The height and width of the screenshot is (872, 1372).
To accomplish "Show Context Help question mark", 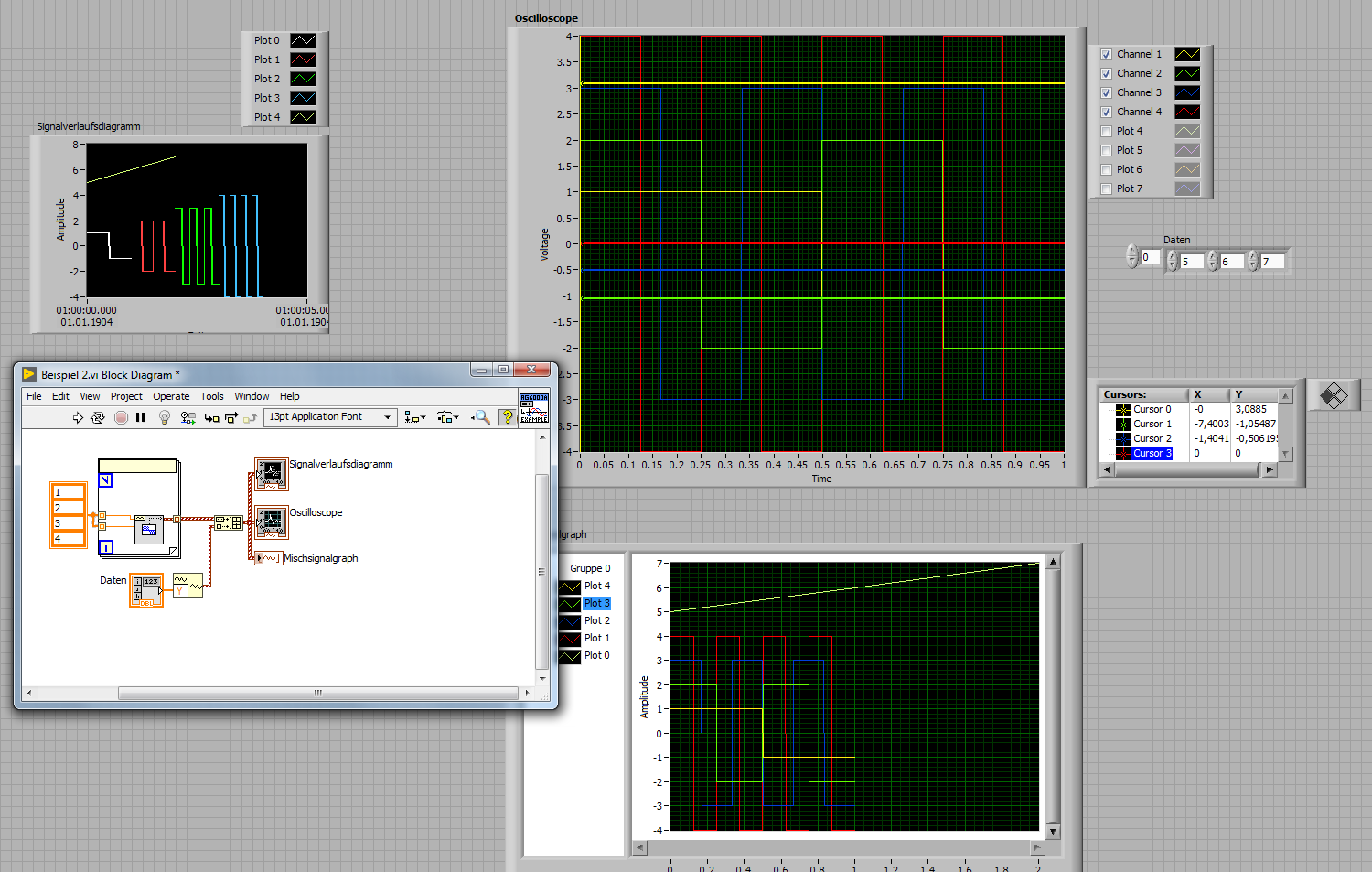I will 507,417.
